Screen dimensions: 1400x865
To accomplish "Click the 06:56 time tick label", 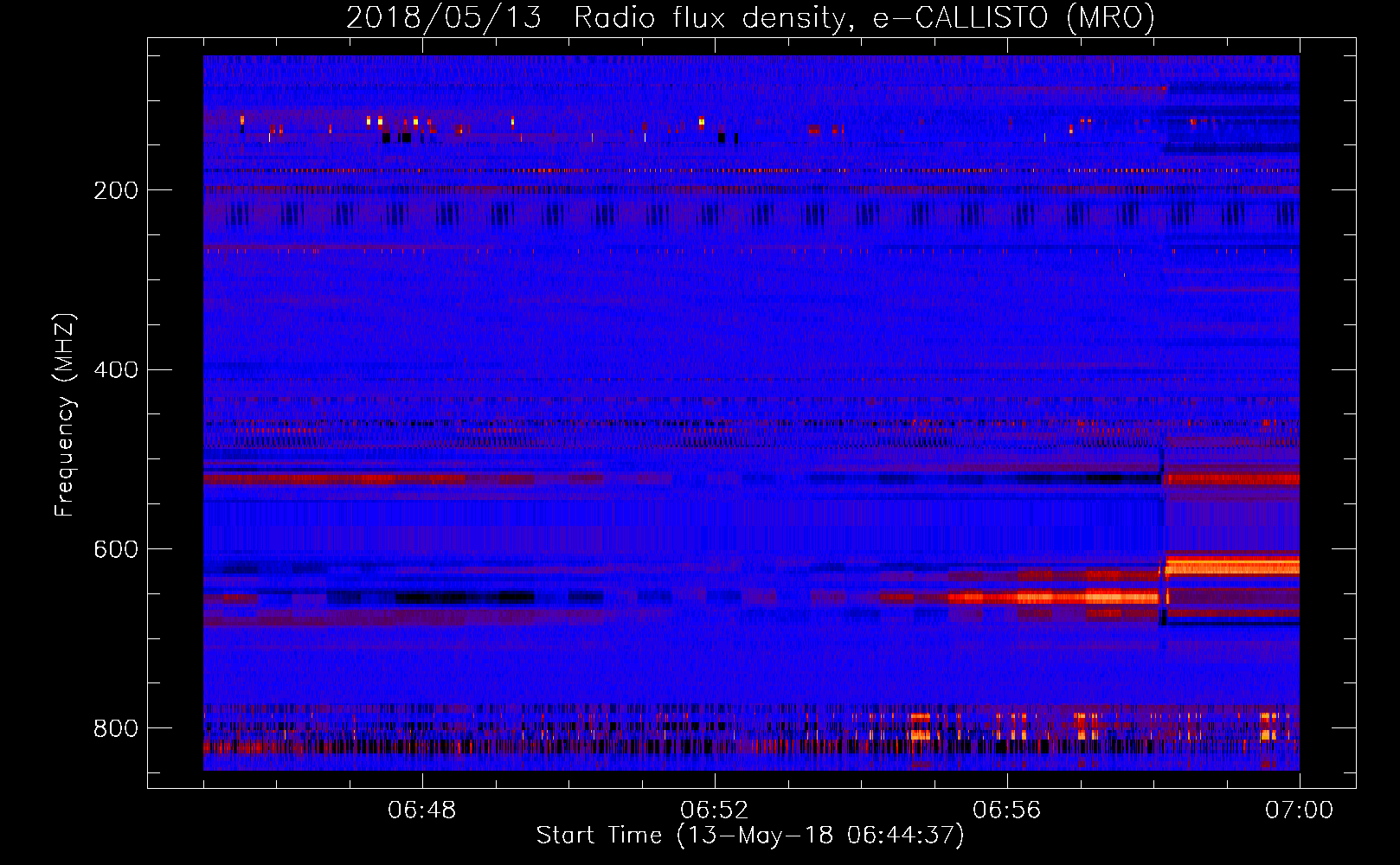I will coord(1007,811).
